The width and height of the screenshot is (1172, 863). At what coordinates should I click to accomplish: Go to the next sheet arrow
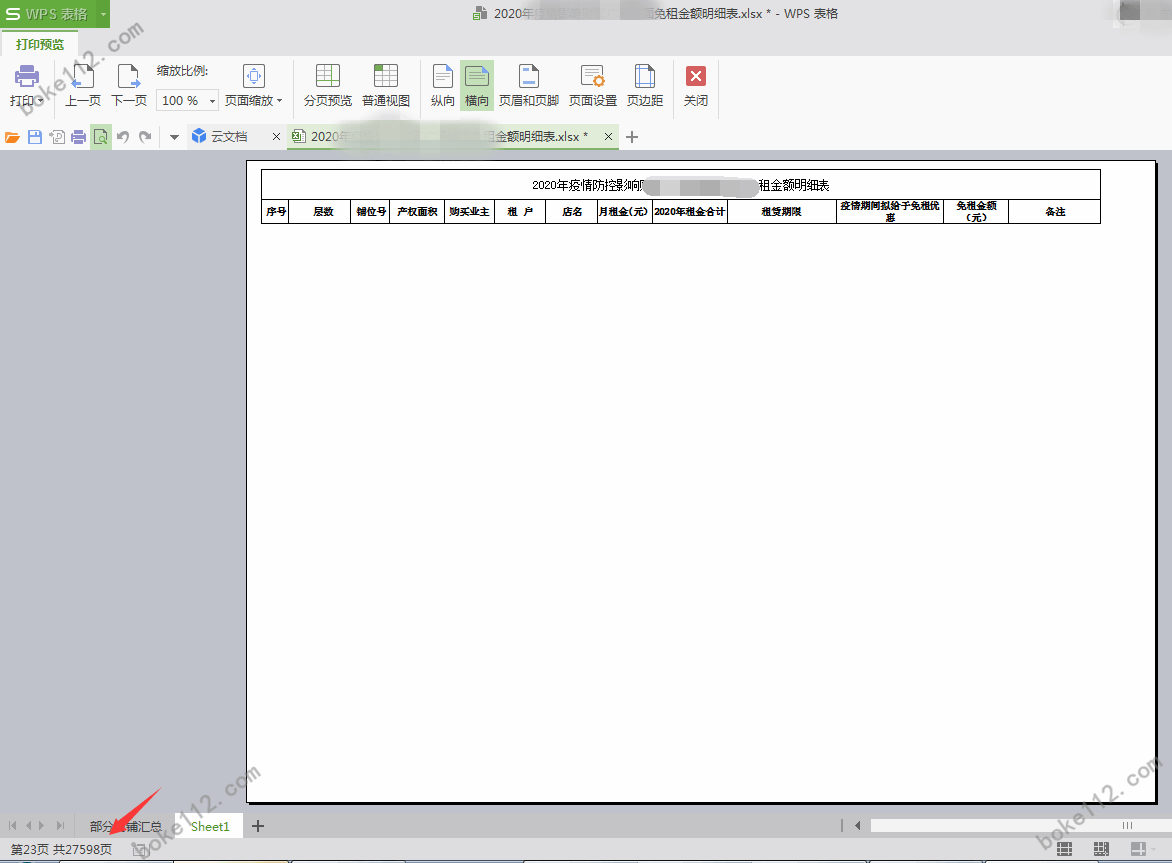click(41, 826)
